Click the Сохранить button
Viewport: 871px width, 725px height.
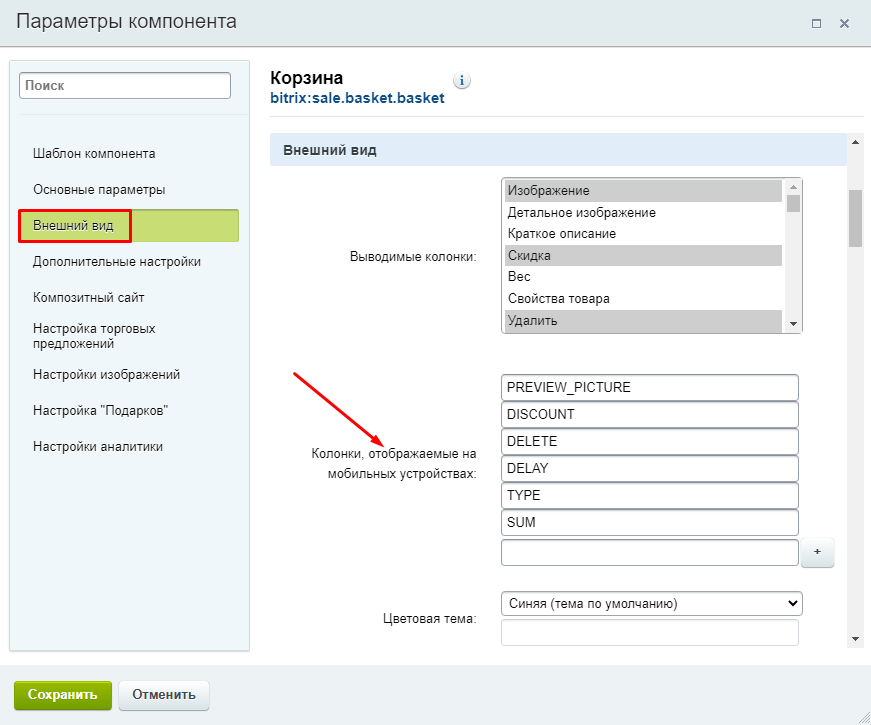tap(63, 695)
